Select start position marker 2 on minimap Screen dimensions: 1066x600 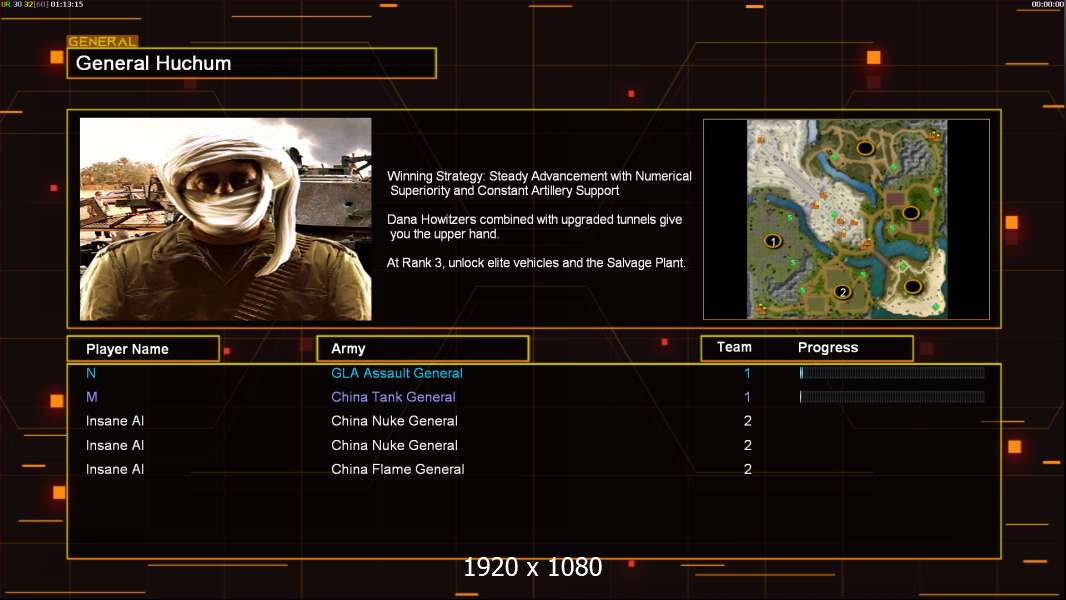click(842, 292)
